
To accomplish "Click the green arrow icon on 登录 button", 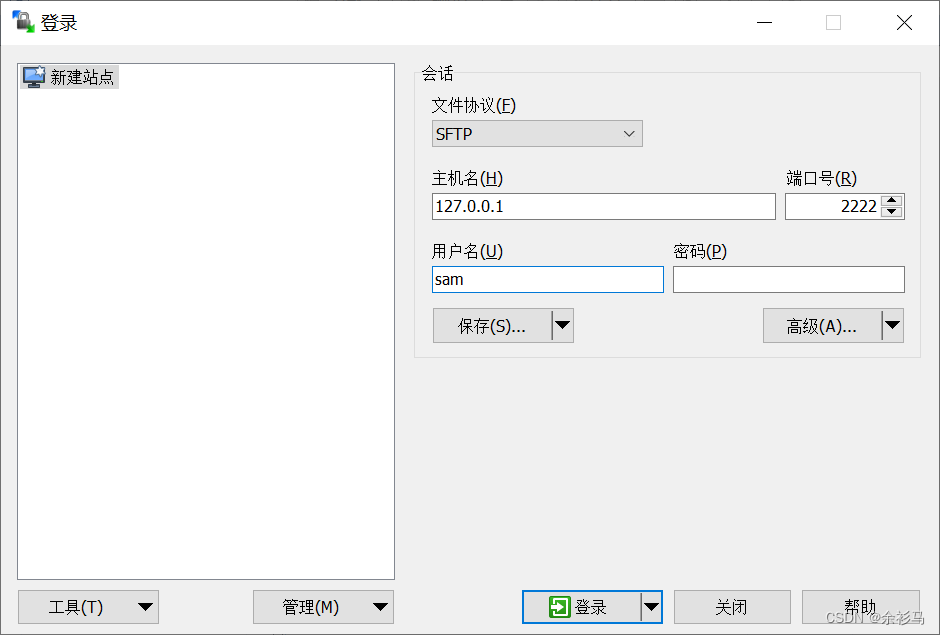I will click(x=559, y=607).
